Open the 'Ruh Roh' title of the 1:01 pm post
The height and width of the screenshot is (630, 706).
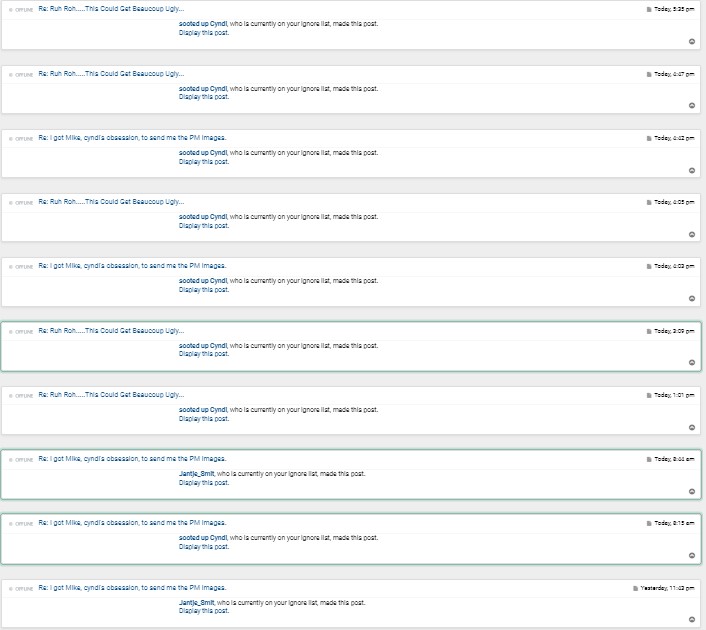(111, 395)
